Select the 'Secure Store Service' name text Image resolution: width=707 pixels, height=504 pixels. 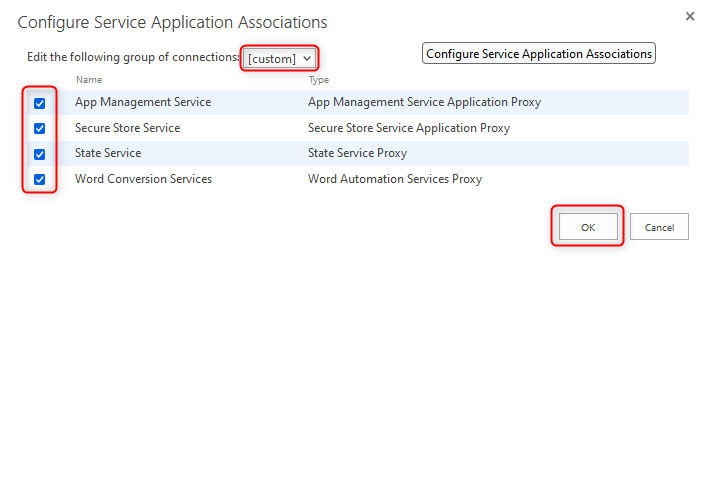point(128,128)
